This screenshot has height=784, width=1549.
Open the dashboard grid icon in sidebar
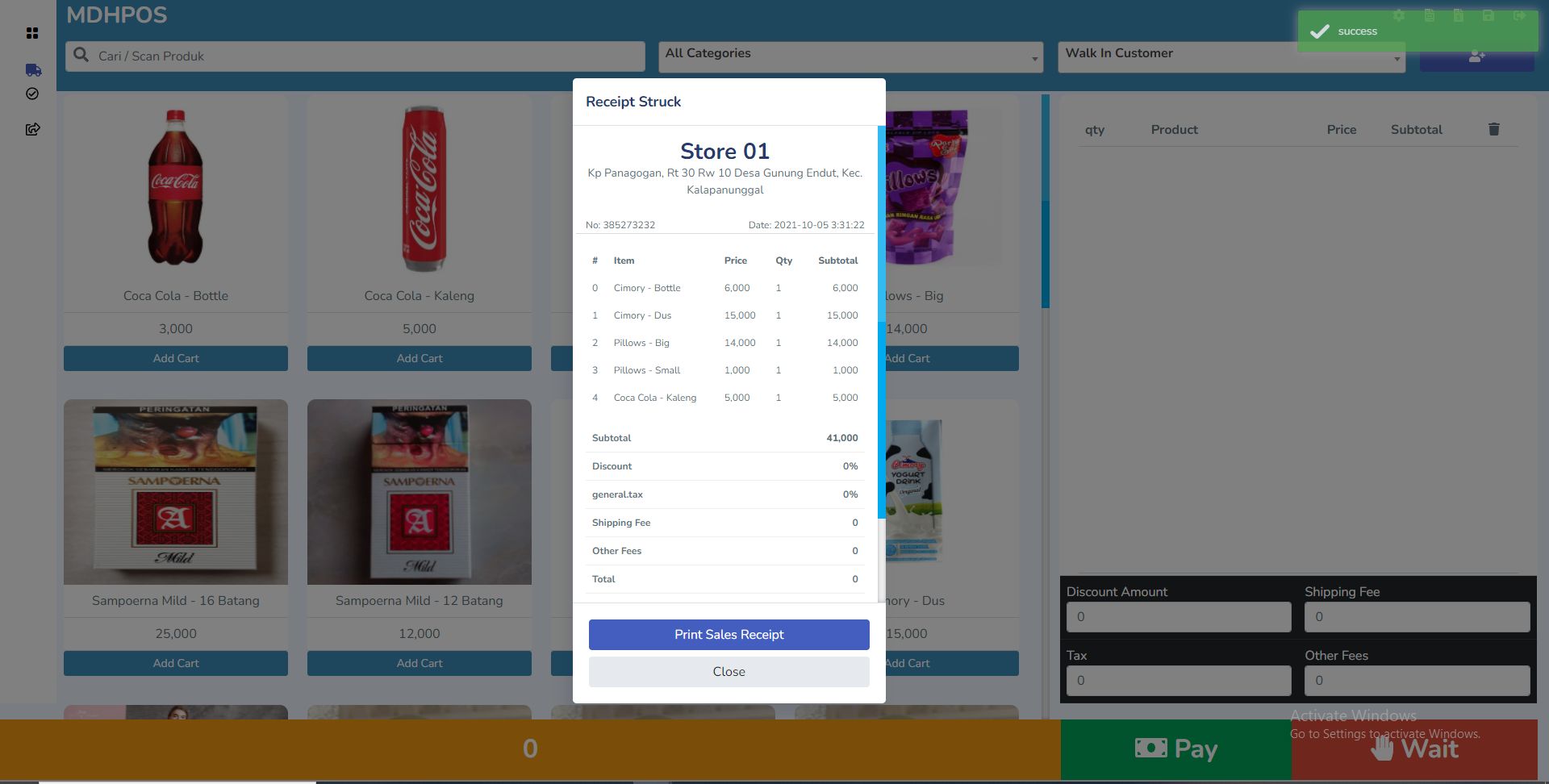tap(32, 33)
